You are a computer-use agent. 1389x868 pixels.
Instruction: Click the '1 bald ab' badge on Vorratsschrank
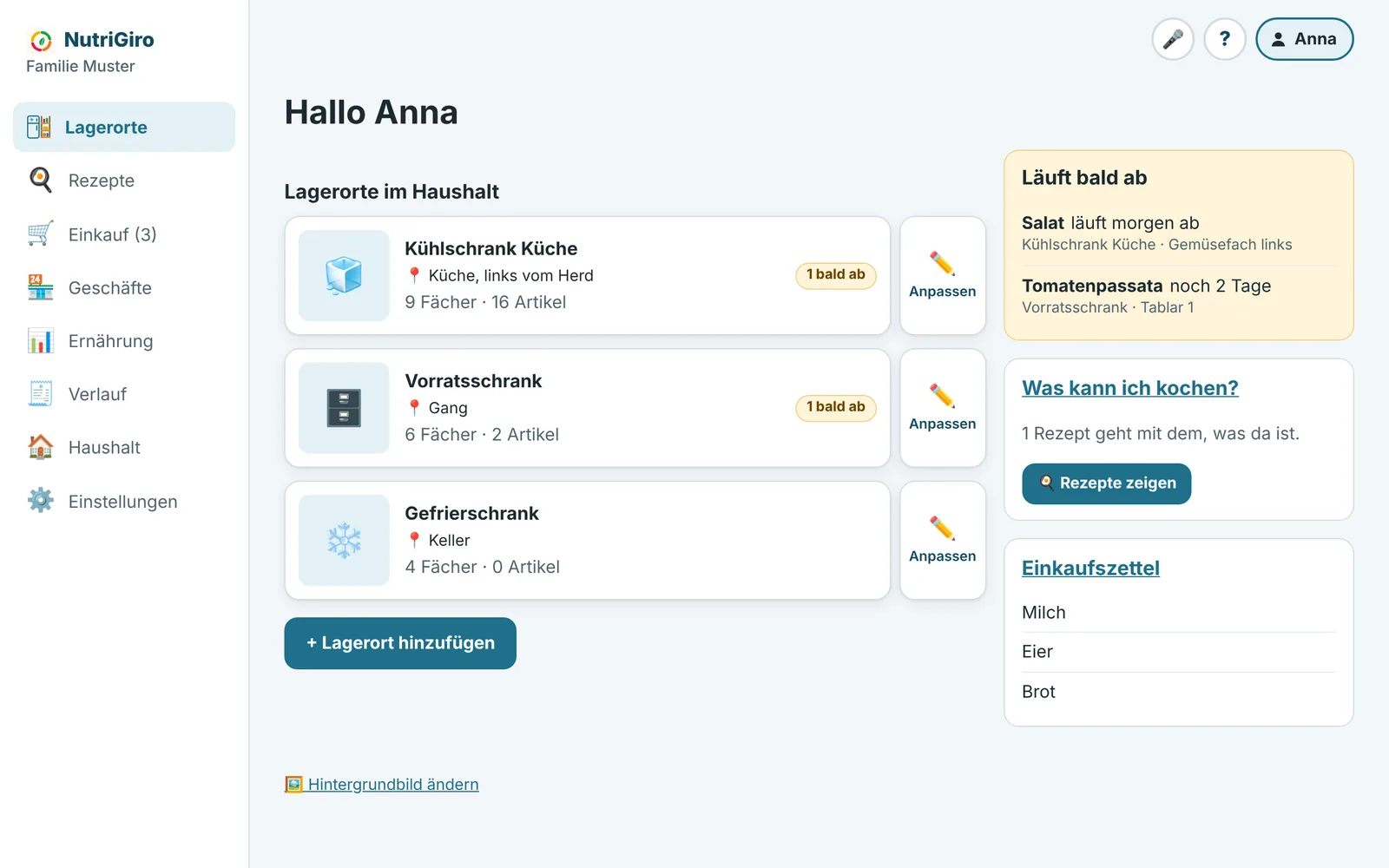(836, 407)
